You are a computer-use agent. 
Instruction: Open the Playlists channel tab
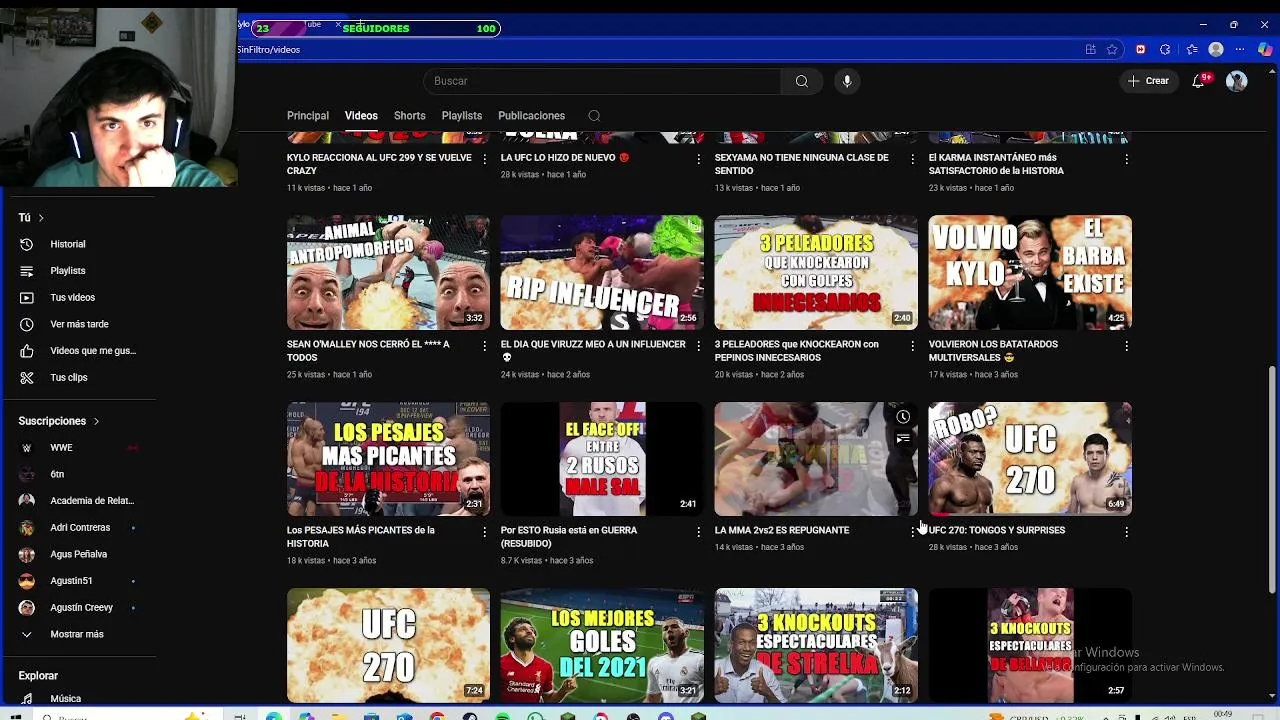[462, 116]
